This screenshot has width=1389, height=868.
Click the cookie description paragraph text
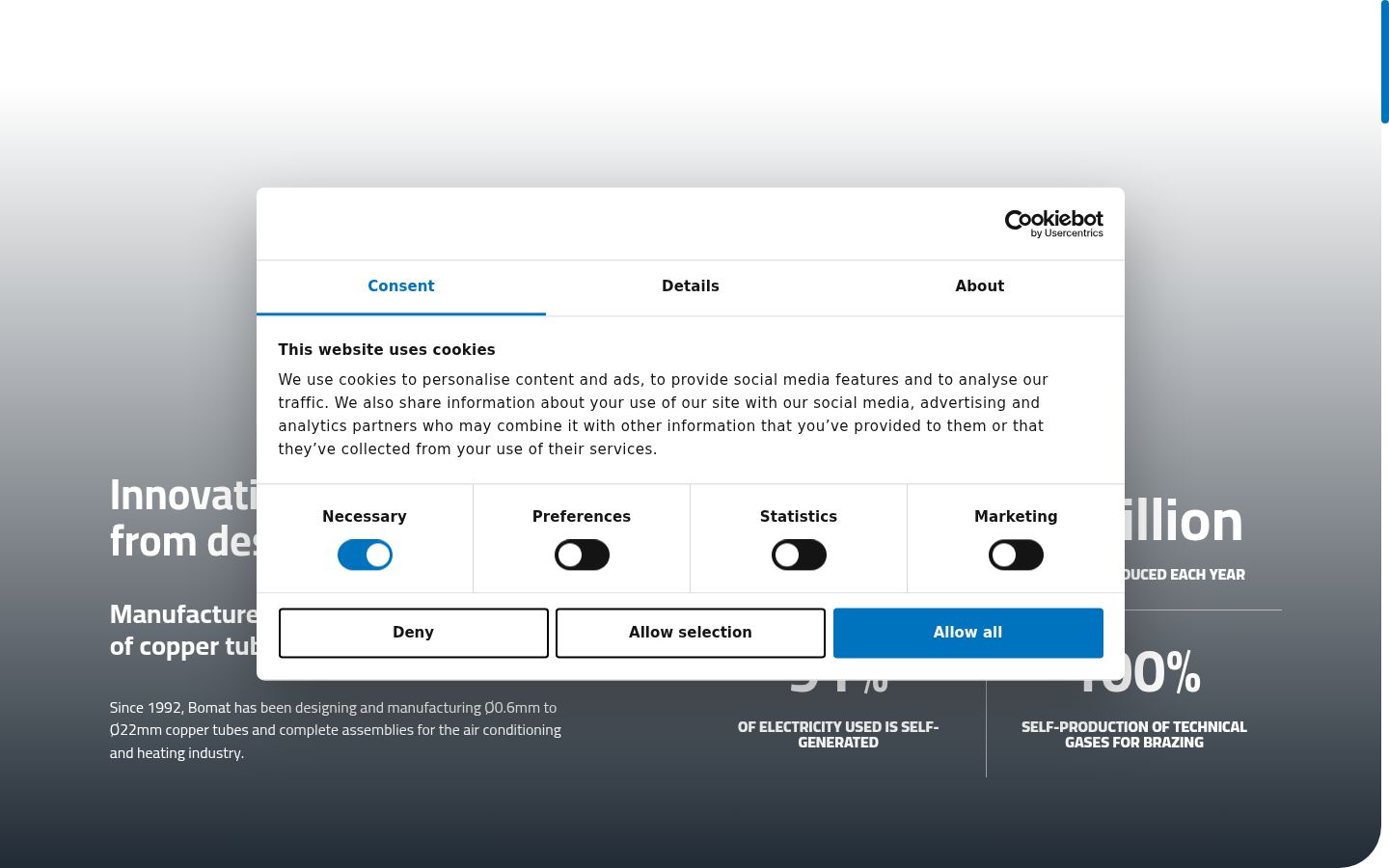(664, 415)
